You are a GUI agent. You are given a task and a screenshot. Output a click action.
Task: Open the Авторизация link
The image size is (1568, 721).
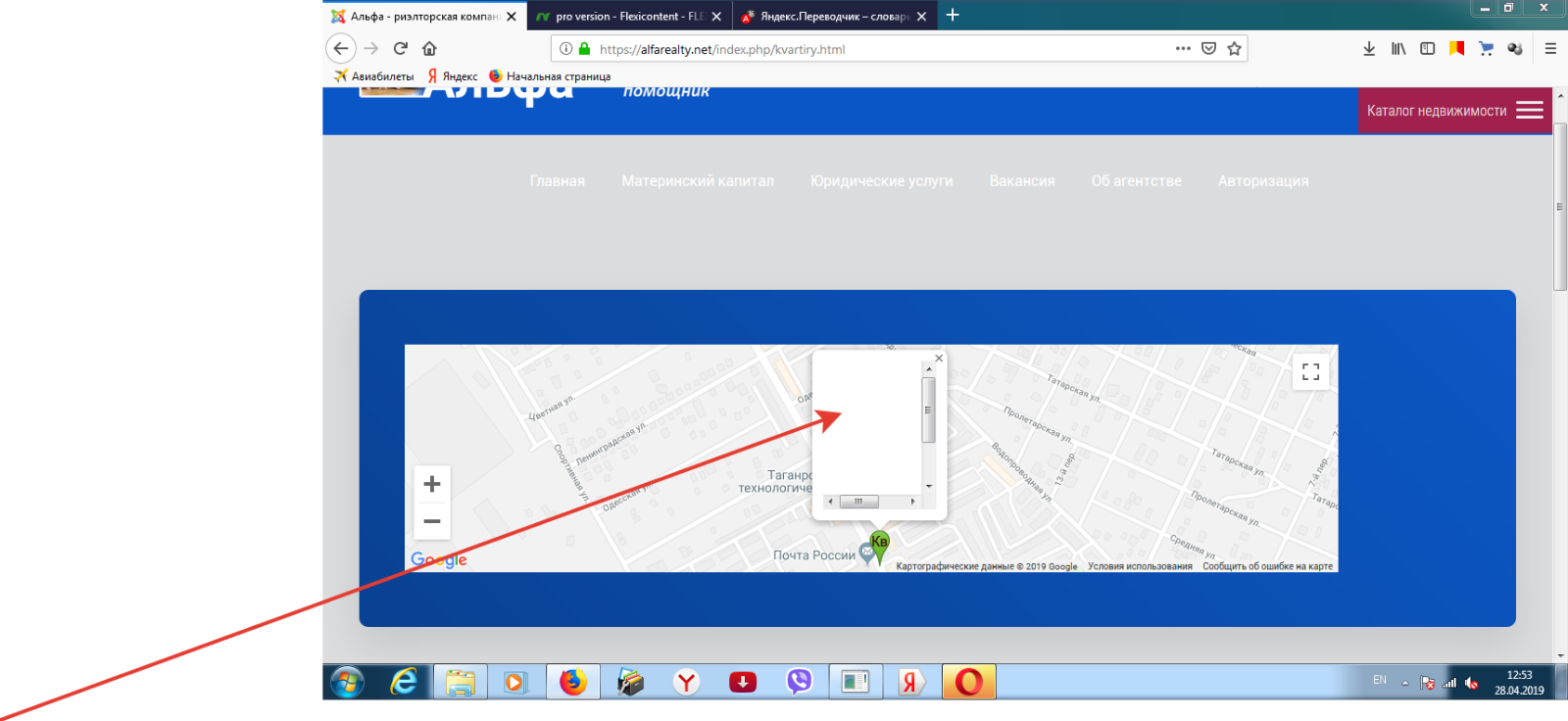click(x=1262, y=181)
